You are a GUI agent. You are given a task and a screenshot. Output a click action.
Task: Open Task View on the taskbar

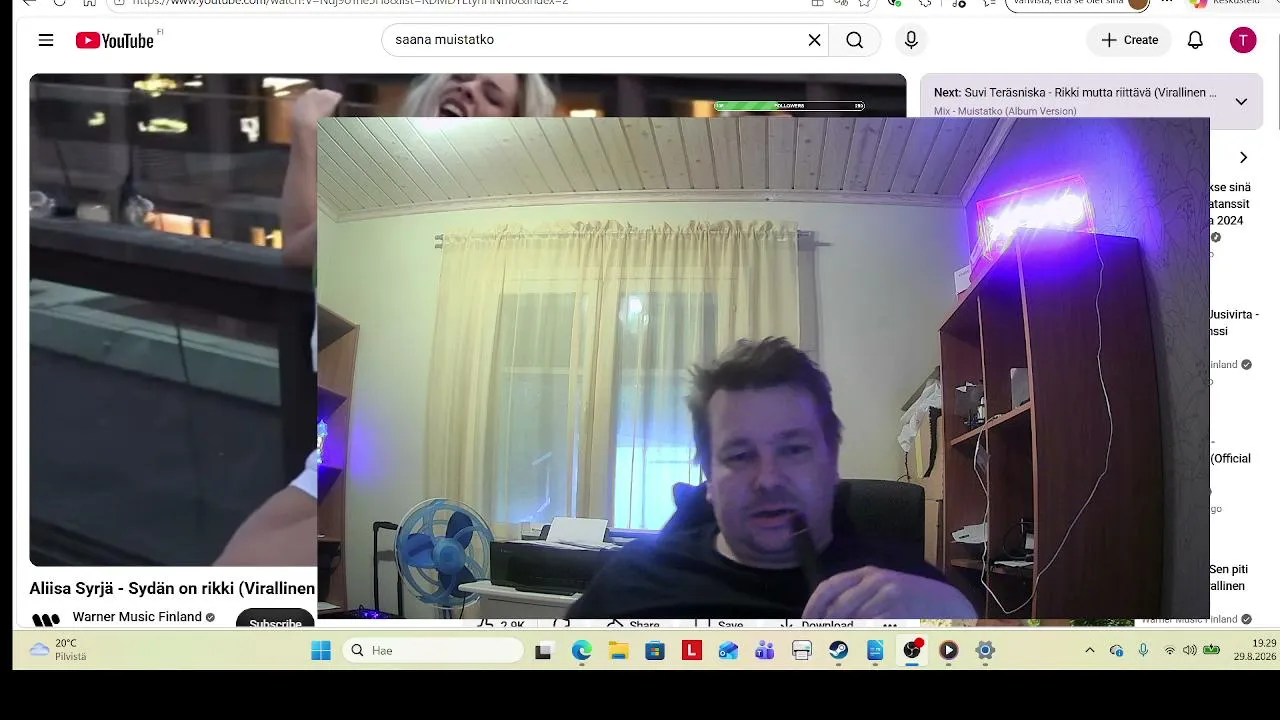click(x=544, y=651)
